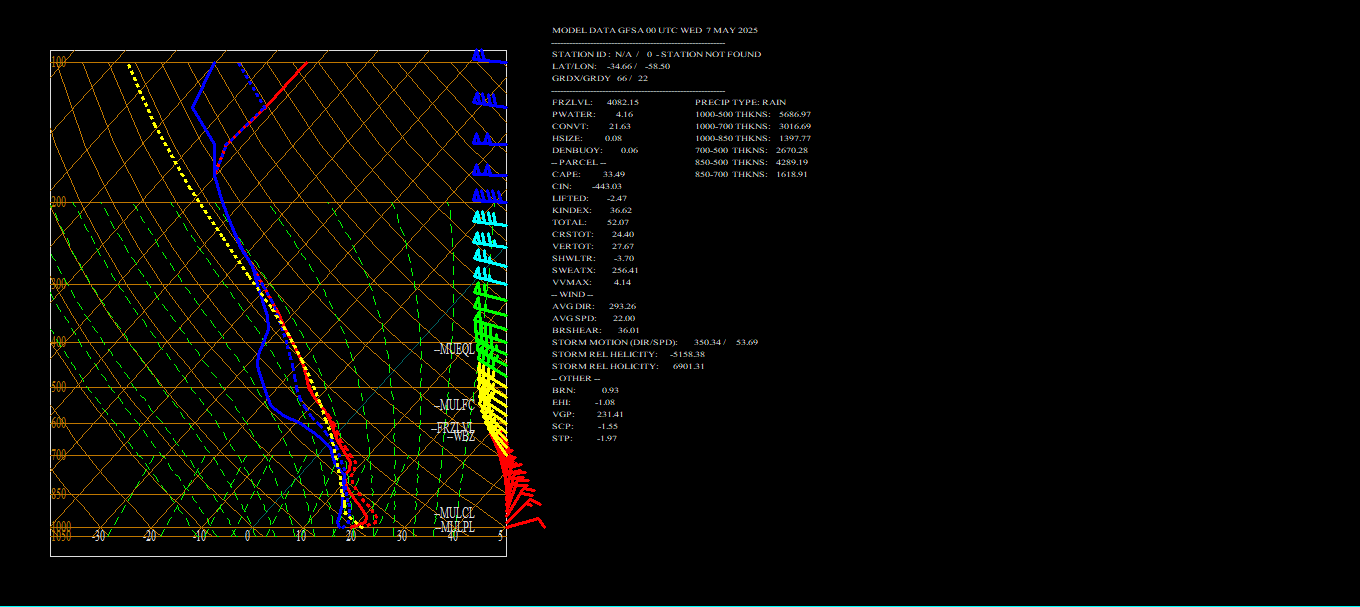The height and width of the screenshot is (607, 1360).
Task: Click the 1000-850 THKNS value 1397.77
Action: tap(795, 138)
